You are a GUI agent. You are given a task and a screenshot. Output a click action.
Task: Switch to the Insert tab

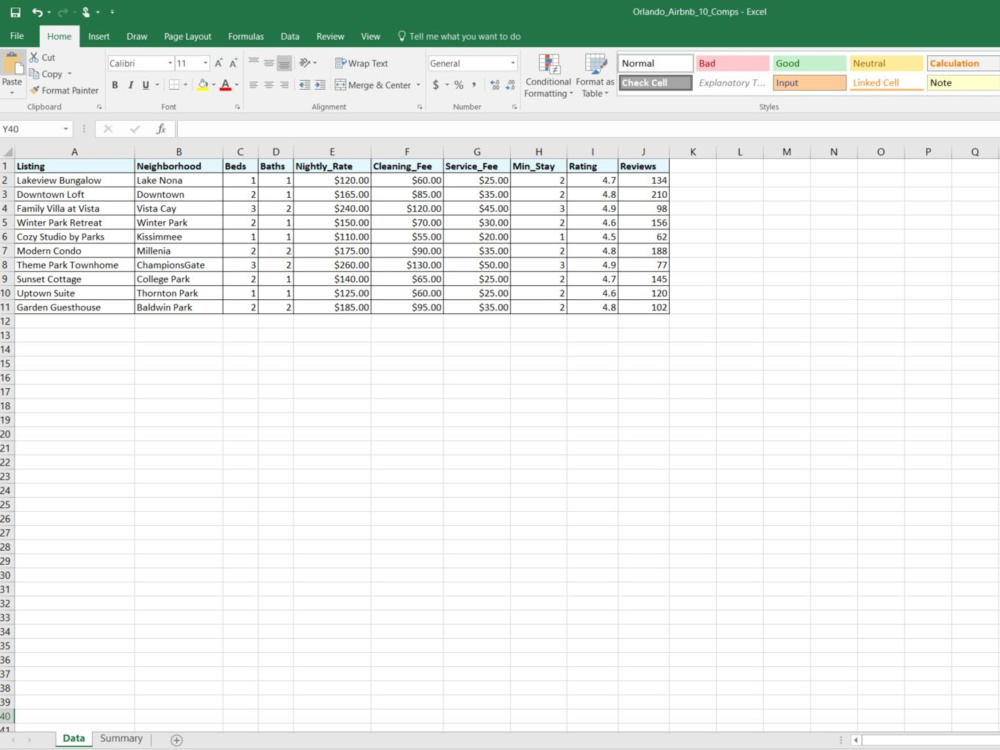point(99,36)
